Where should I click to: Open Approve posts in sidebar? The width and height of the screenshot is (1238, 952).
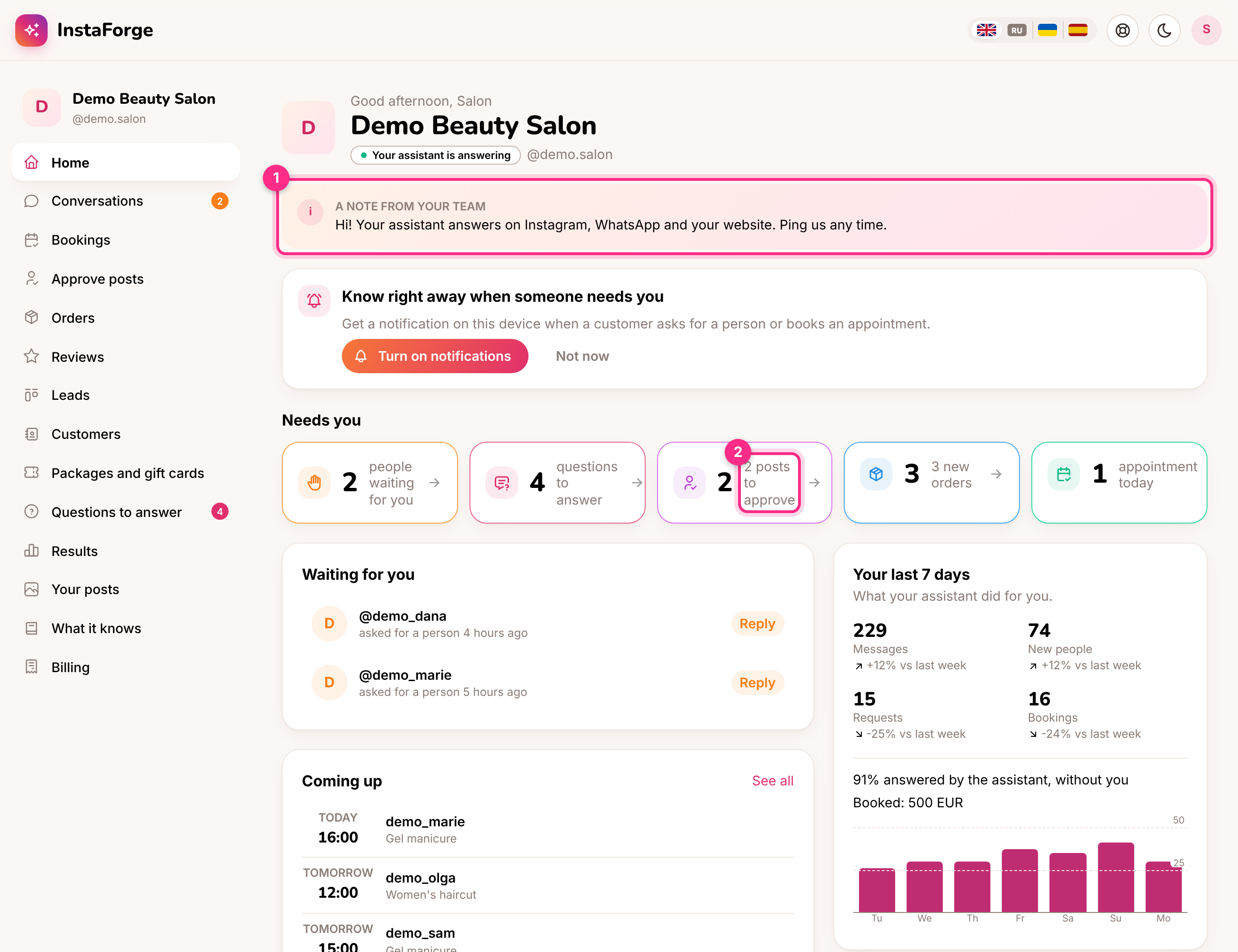point(125,279)
